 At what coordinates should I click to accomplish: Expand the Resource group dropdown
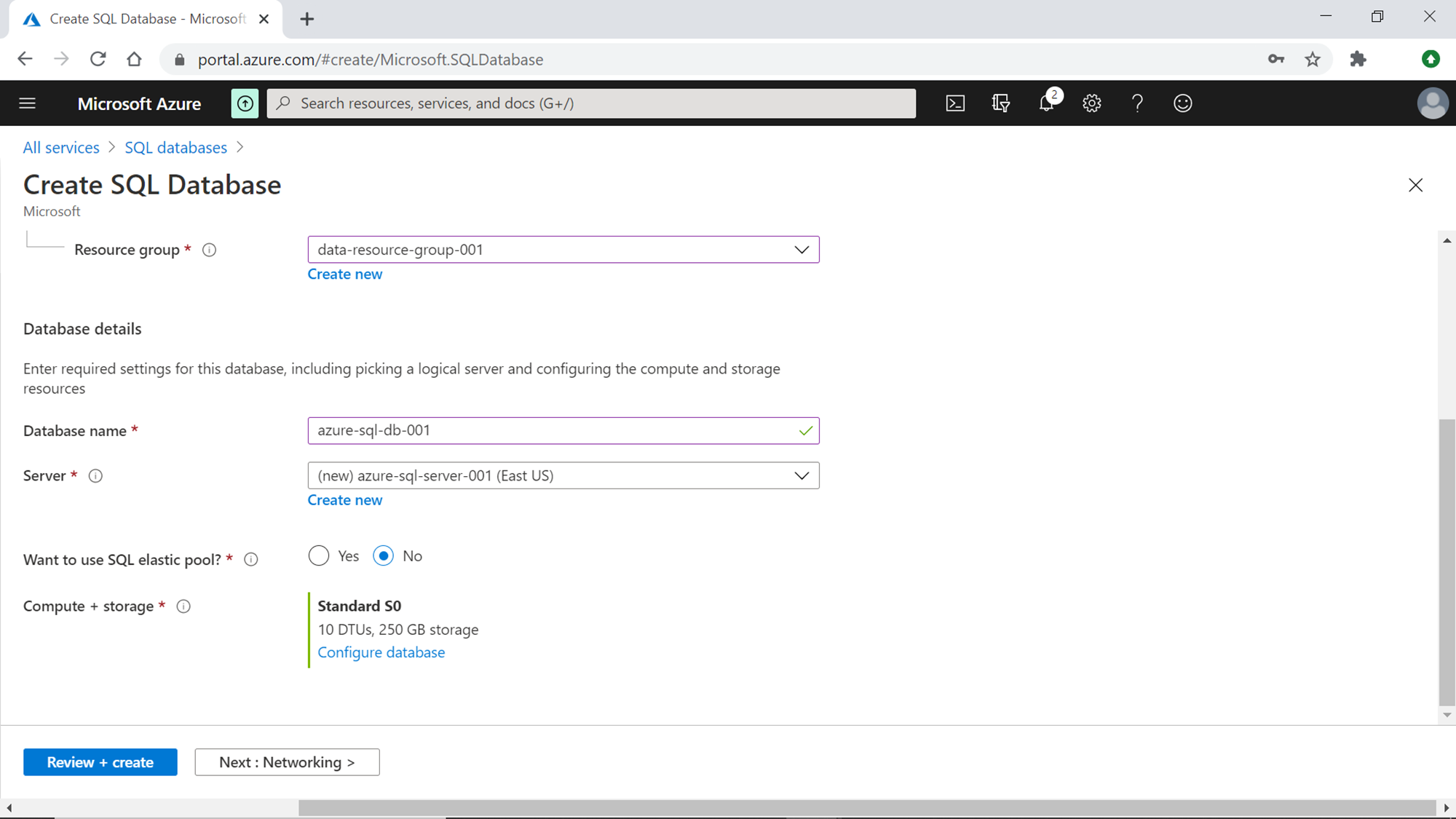563,250
